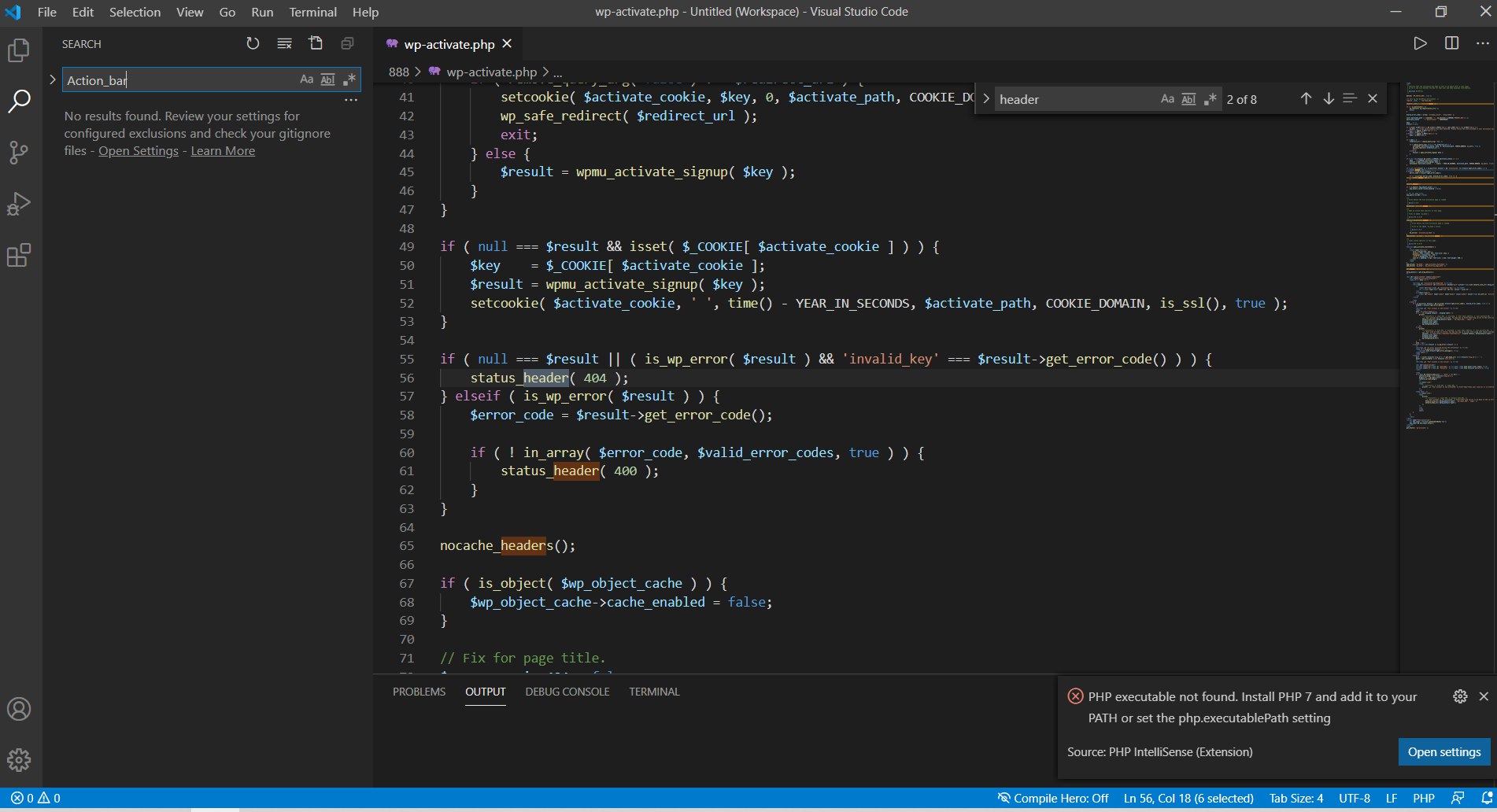Open the Selection menu
The width and height of the screenshot is (1497, 812).
tap(135, 12)
